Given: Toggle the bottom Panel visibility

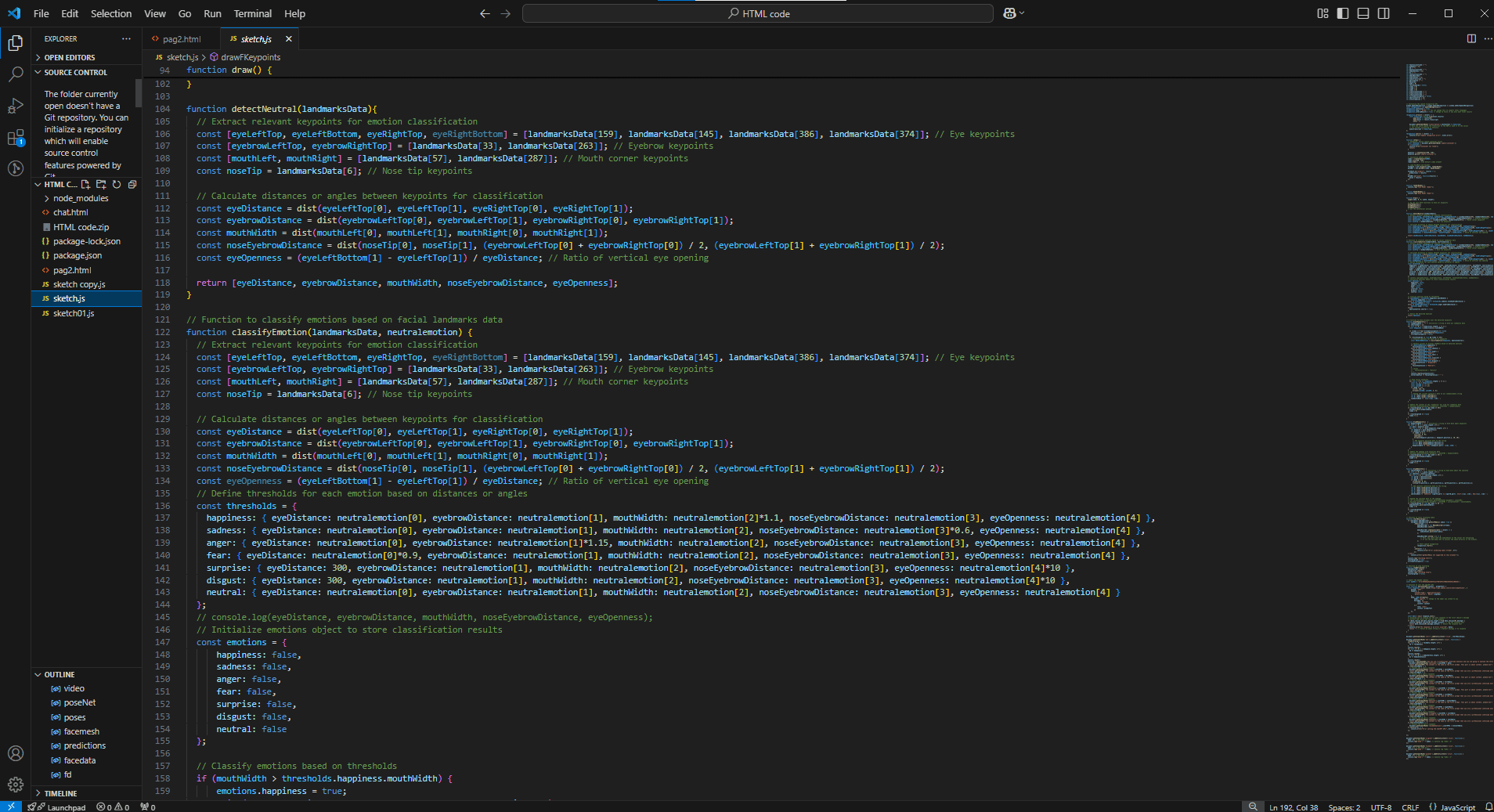Looking at the screenshot, I should pos(1363,13).
